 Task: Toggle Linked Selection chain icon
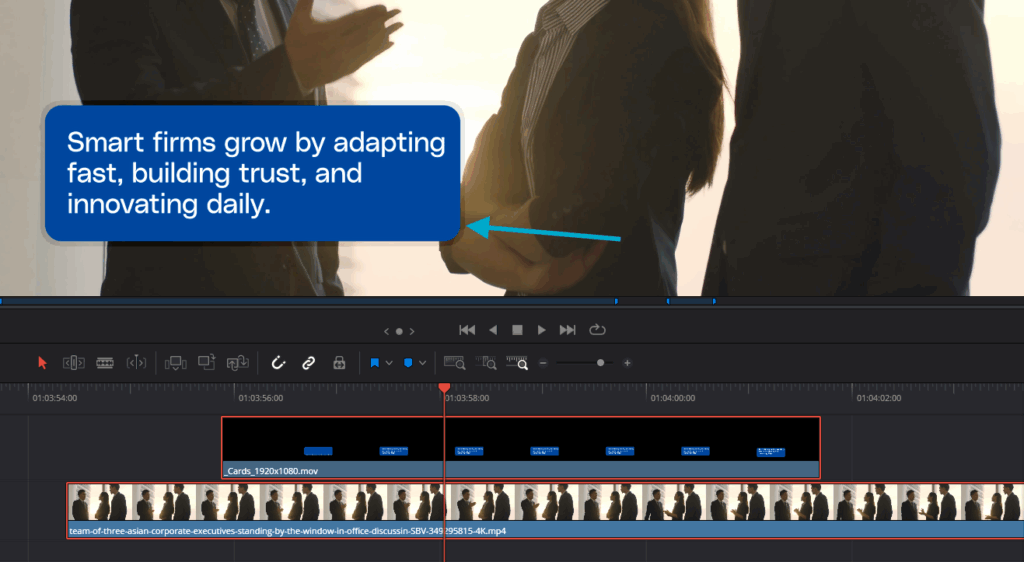pos(308,363)
